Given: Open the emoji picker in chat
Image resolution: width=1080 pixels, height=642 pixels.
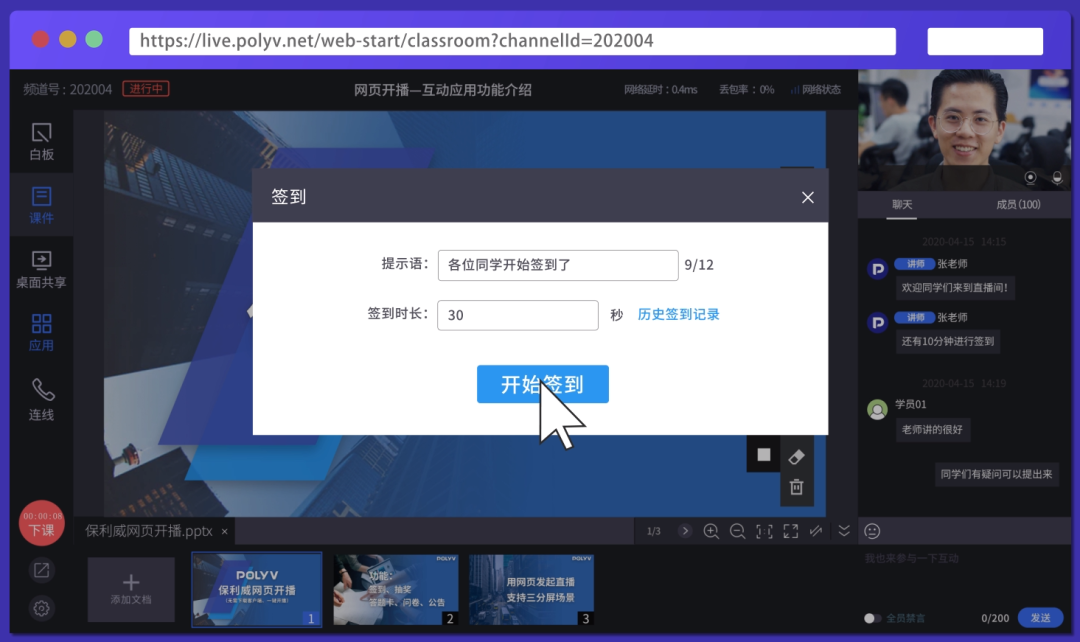Looking at the screenshot, I should point(872,531).
